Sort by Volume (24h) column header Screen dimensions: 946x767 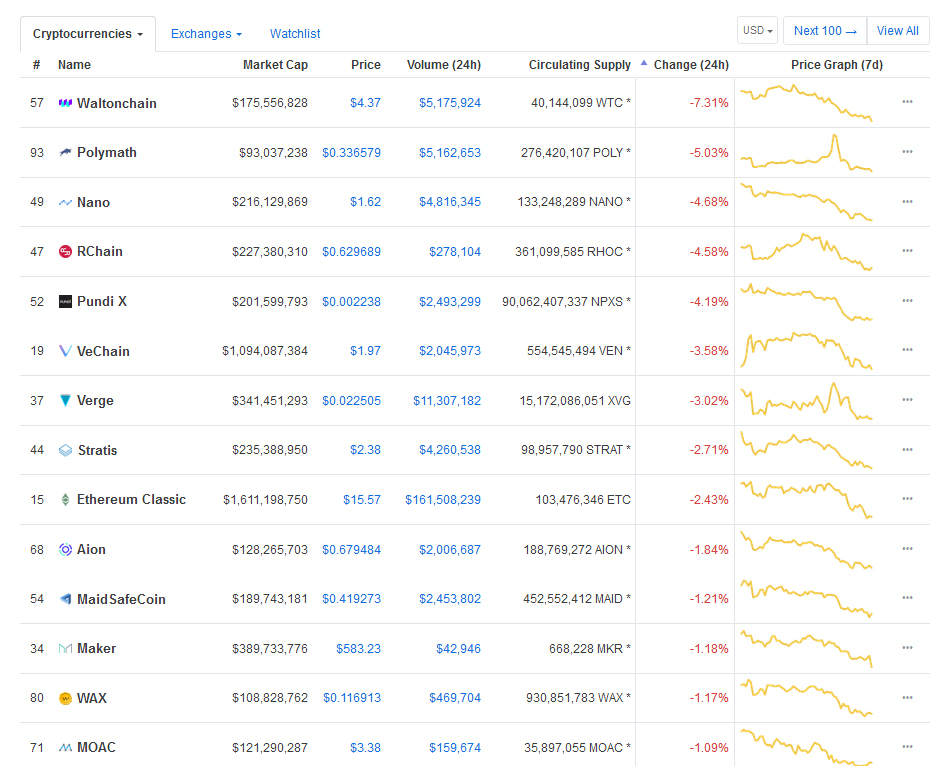(443, 65)
